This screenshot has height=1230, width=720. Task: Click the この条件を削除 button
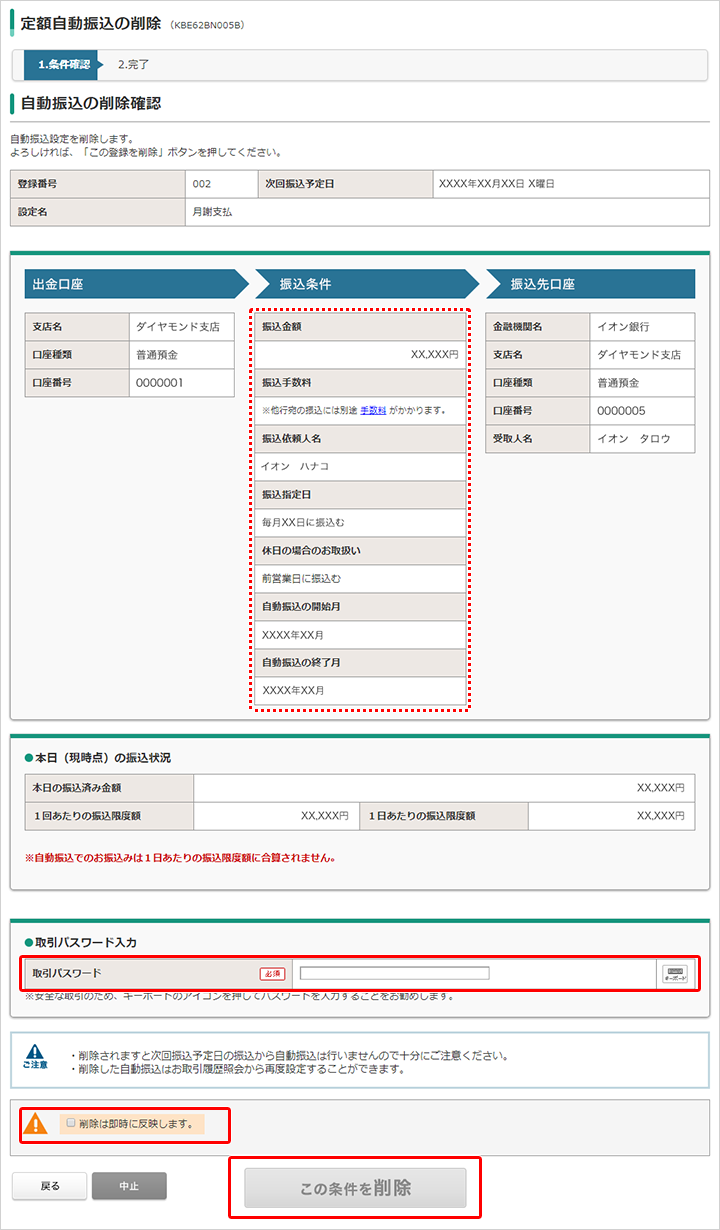356,1188
